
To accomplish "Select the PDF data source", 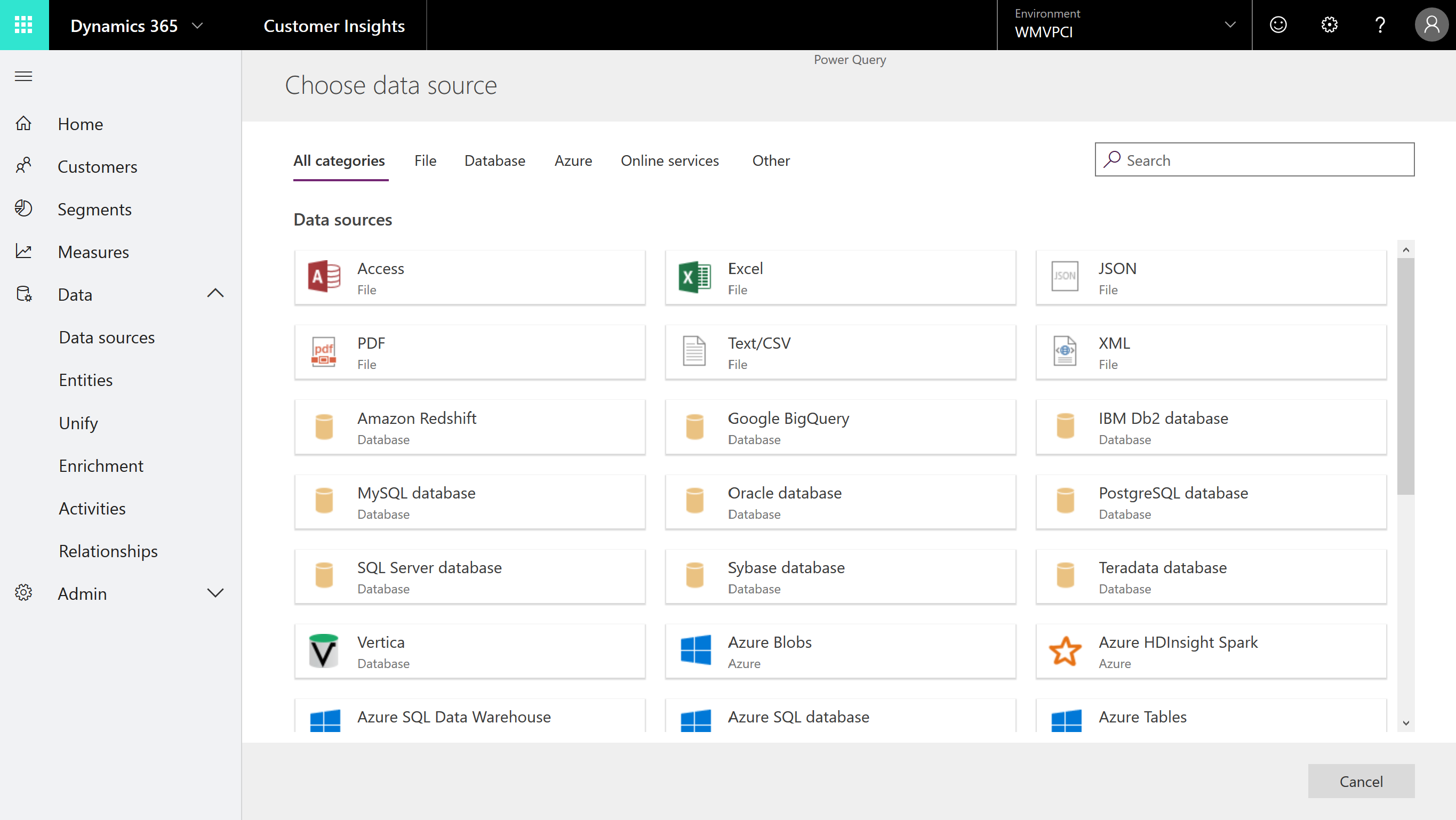I will point(469,351).
